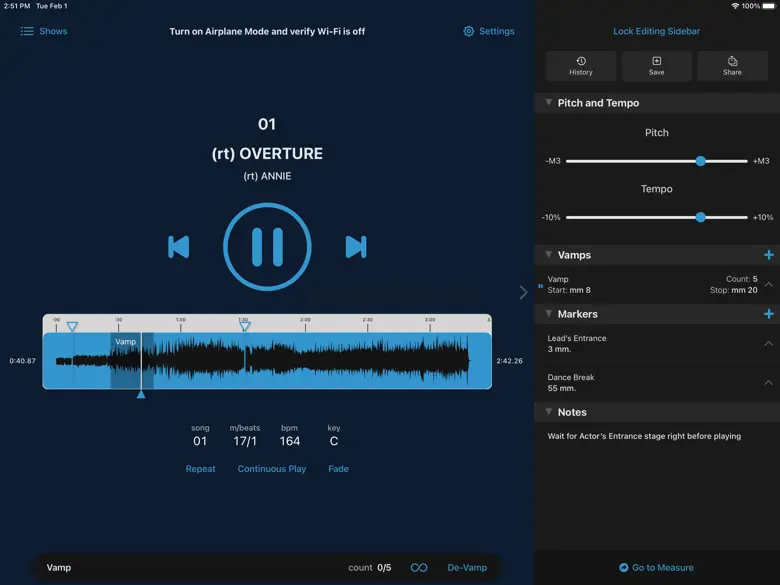Click the -M3 pitch minimum label
Image resolution: width=780 pixels, height=585 pixels.
click(553, 161)
